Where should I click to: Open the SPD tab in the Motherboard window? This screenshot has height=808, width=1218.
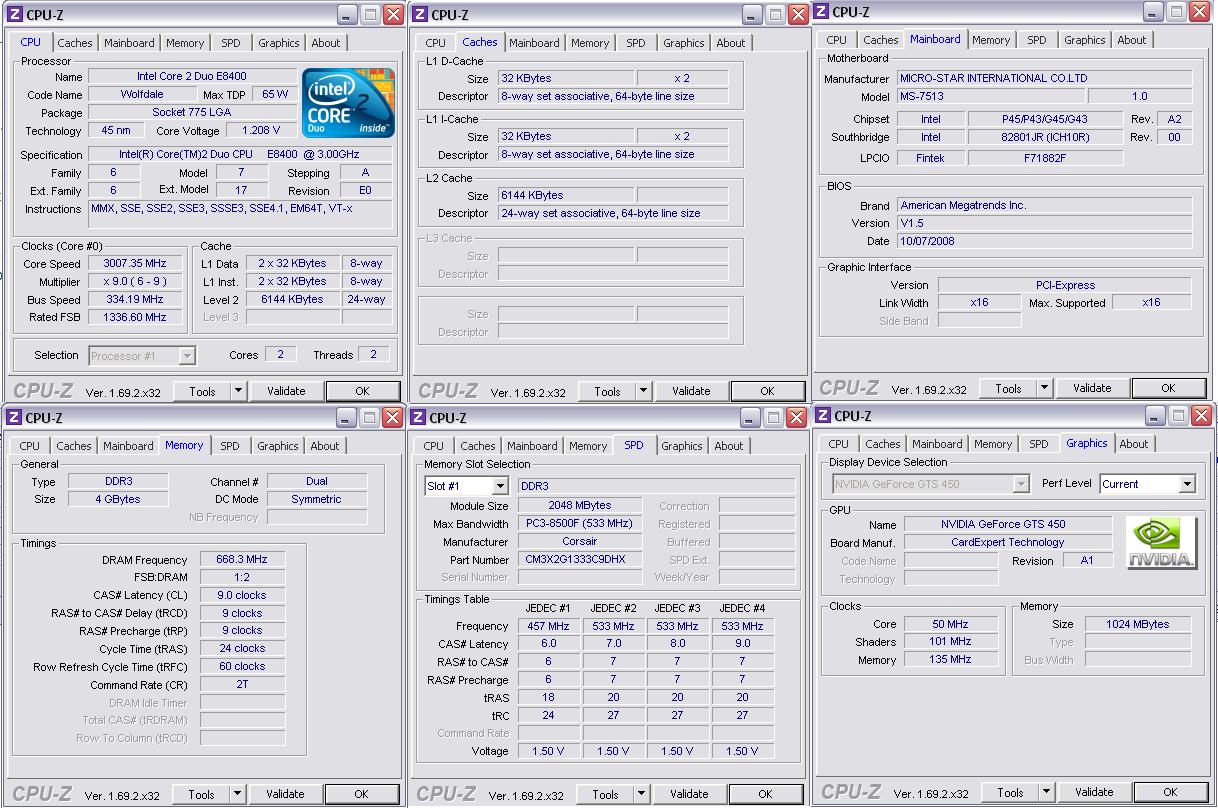pos(1037,40)
